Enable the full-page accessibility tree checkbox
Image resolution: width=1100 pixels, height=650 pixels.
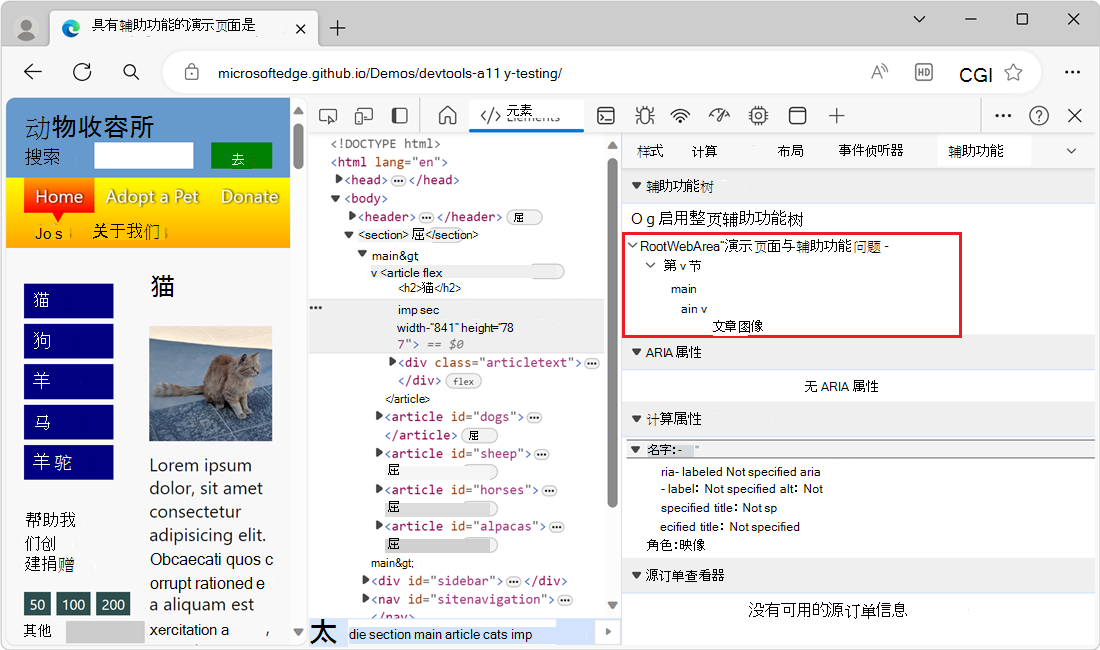pos(638,218)
